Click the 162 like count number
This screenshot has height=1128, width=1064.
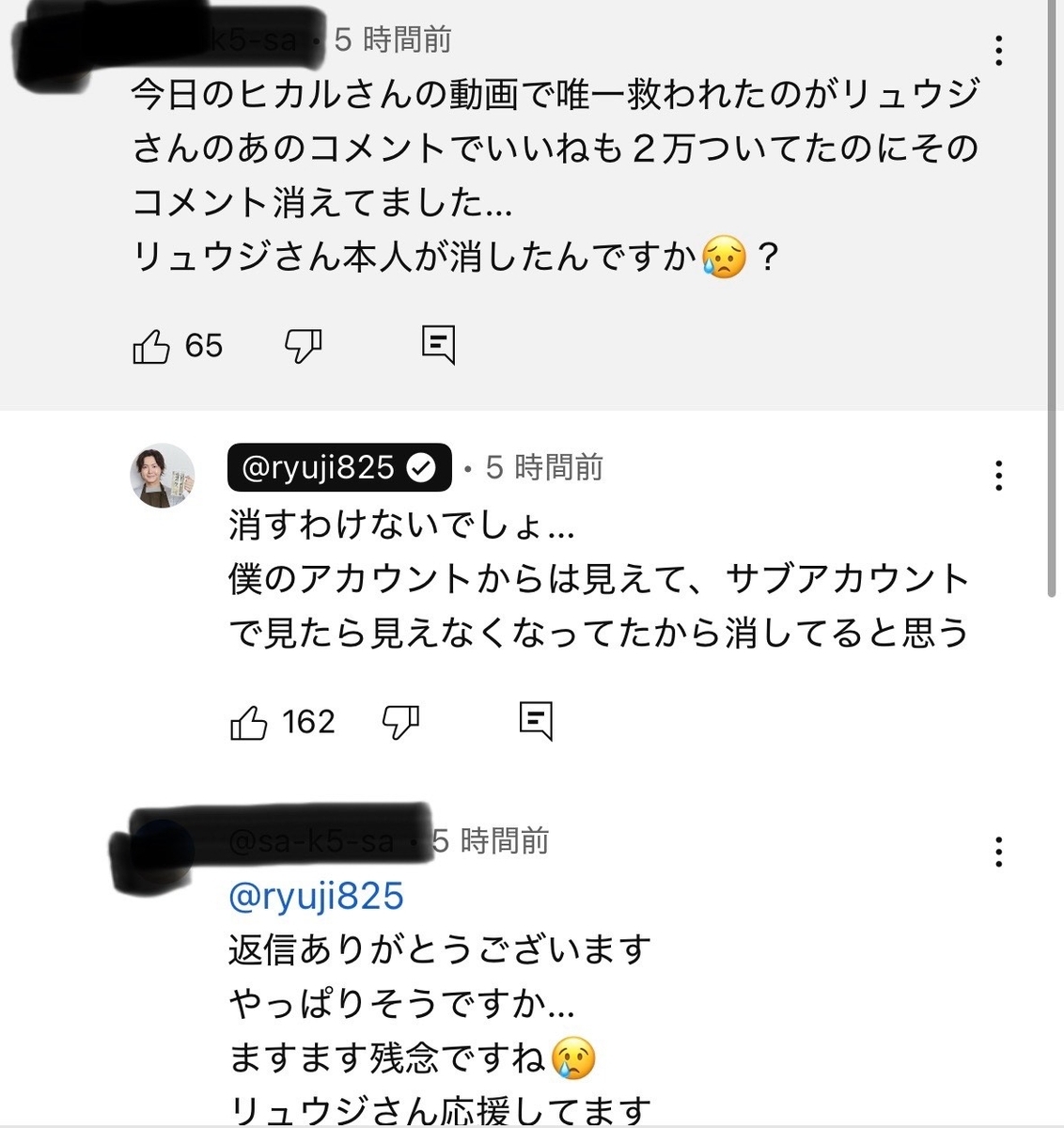[308, 722]
